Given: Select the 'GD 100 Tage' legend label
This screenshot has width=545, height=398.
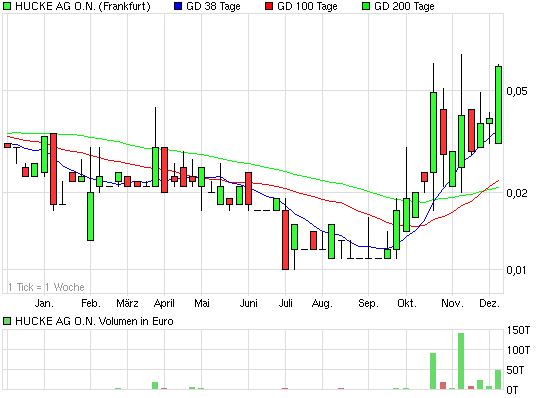Looking at the screenshot, I should point(307,6).
